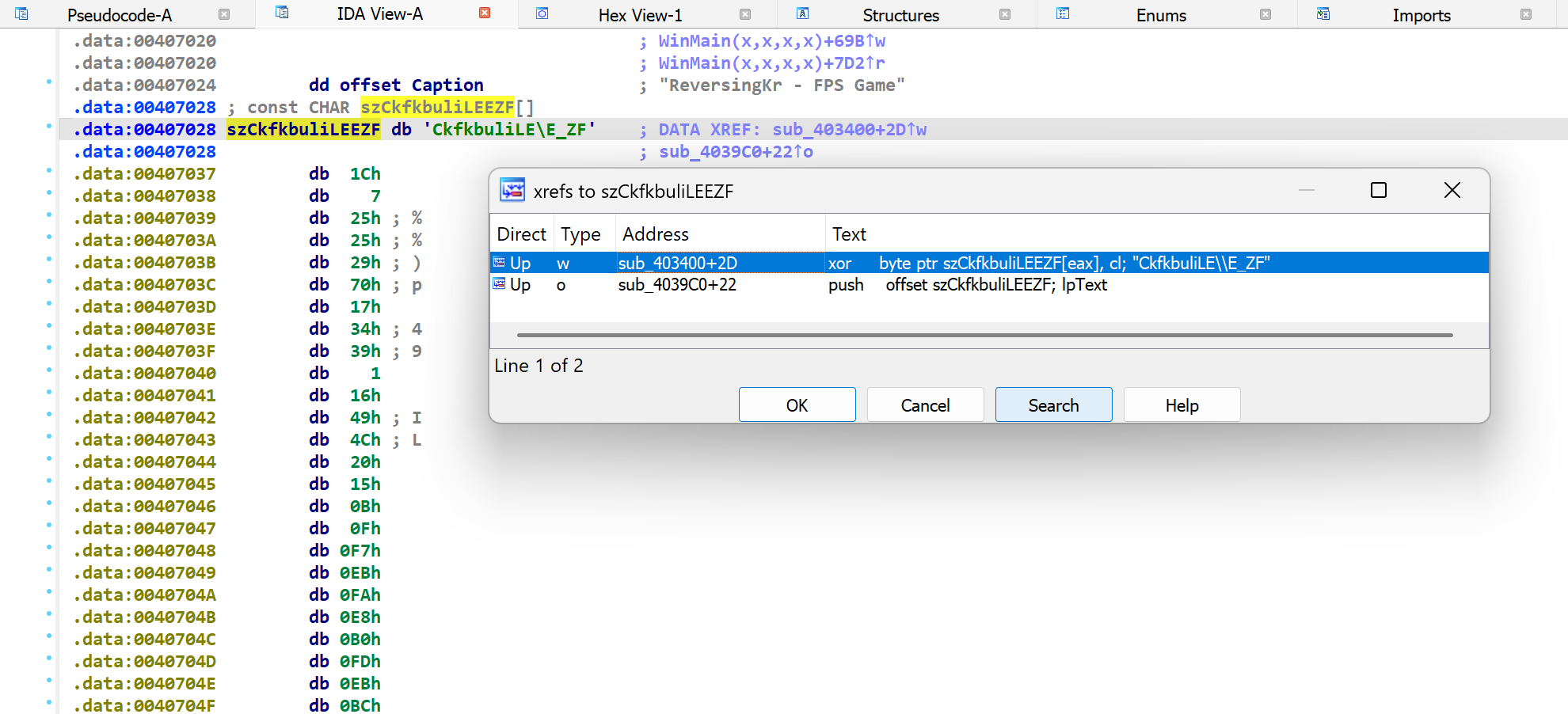Switch to the IDA View-A tab

coord(380,13)
